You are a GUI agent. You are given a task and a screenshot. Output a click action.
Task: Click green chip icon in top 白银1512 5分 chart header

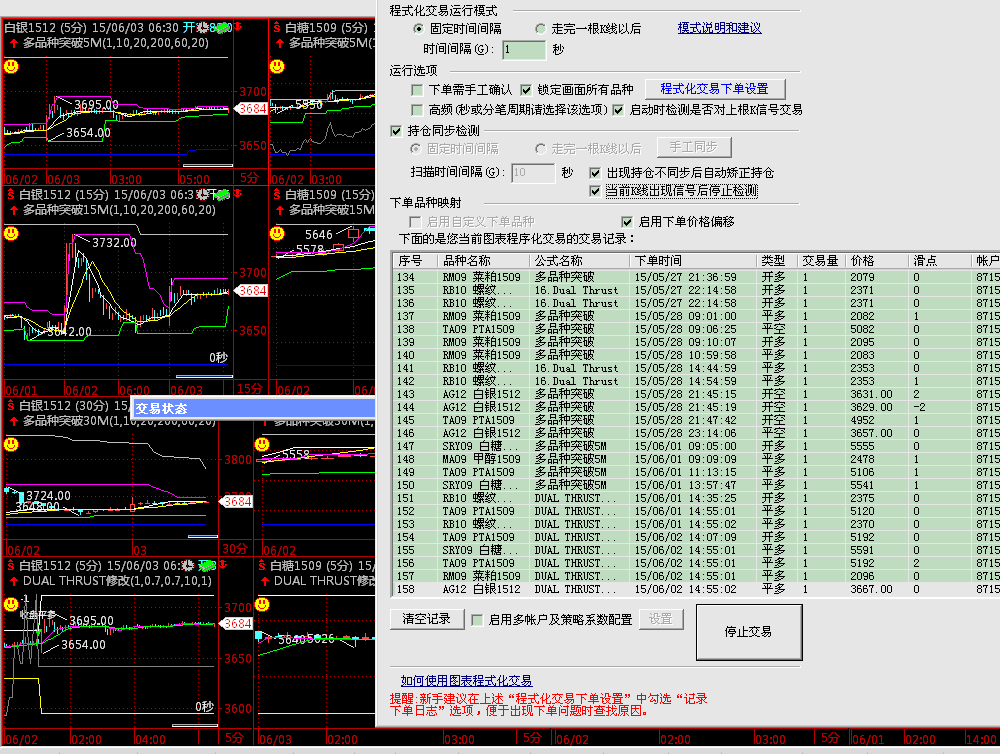[x=222, y=27]
